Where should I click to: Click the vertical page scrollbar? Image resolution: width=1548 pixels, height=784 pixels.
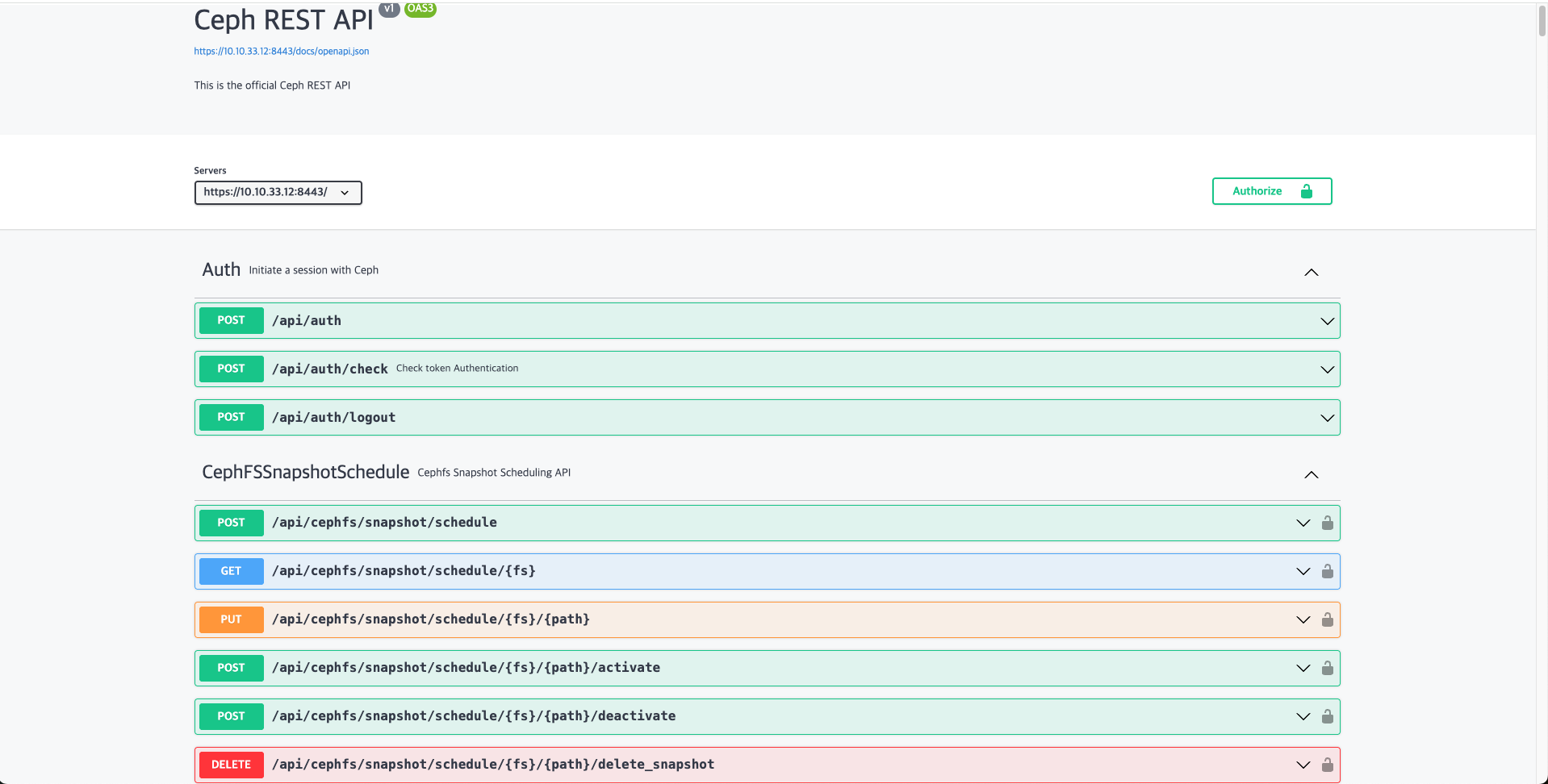pos(1542,21)
